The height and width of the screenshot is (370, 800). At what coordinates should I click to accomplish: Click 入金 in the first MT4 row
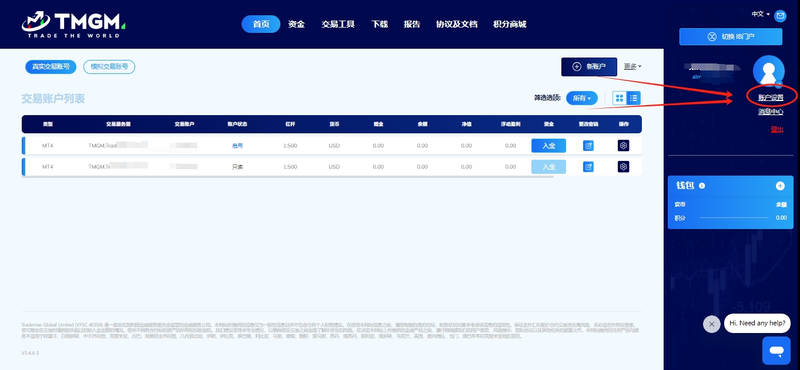[x=548, y=145]
